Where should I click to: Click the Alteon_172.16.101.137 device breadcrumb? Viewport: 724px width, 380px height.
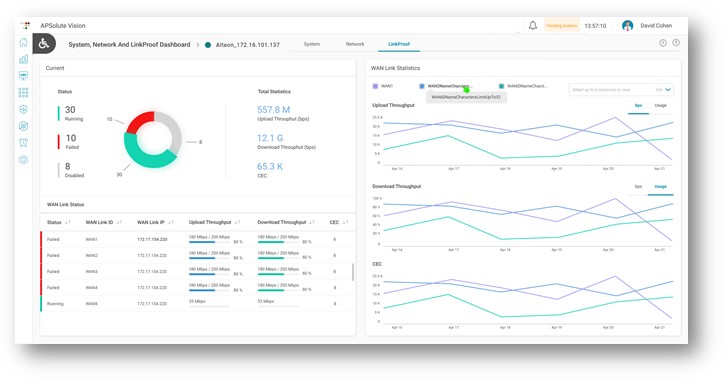tap(247, 45)
